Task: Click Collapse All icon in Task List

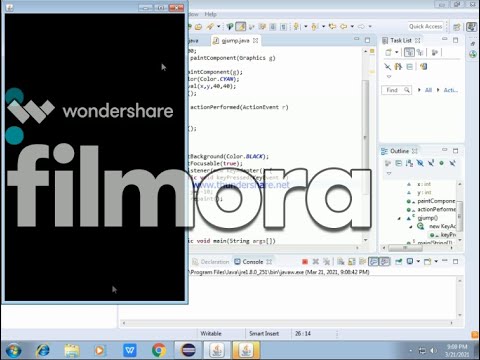Action: pos(410,67)
